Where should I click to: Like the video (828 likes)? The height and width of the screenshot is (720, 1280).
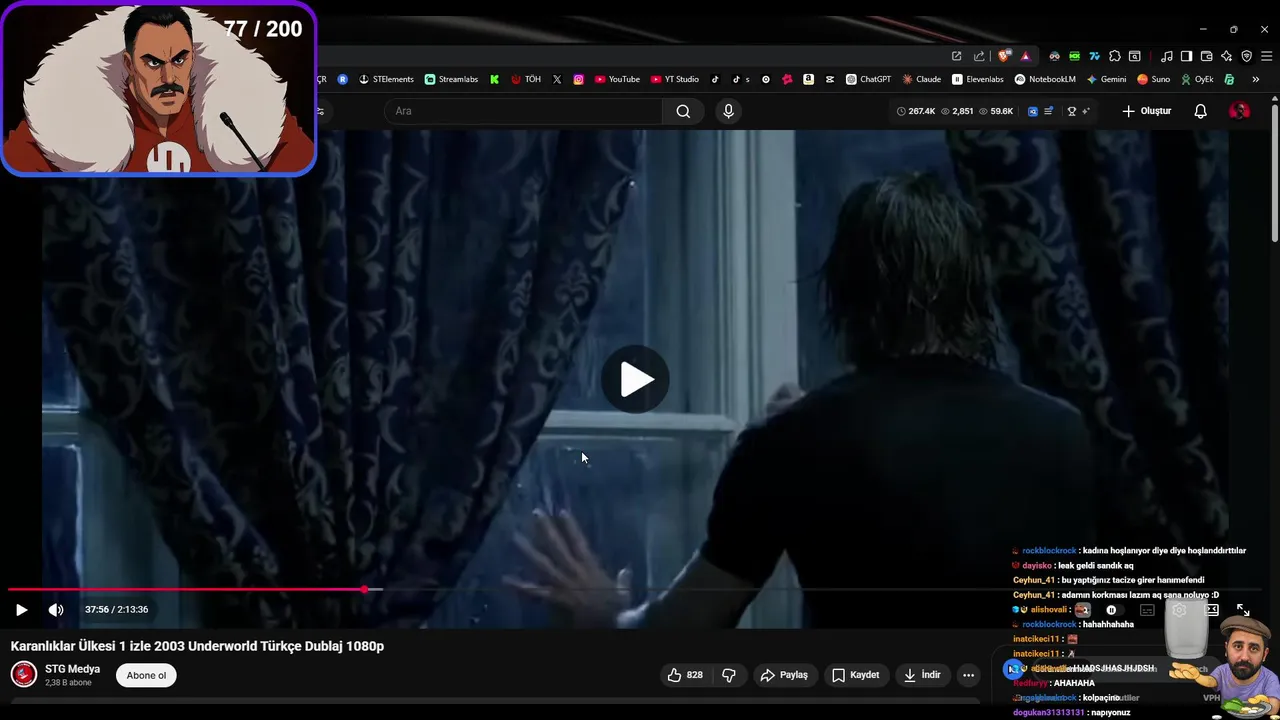click(685, 675)
